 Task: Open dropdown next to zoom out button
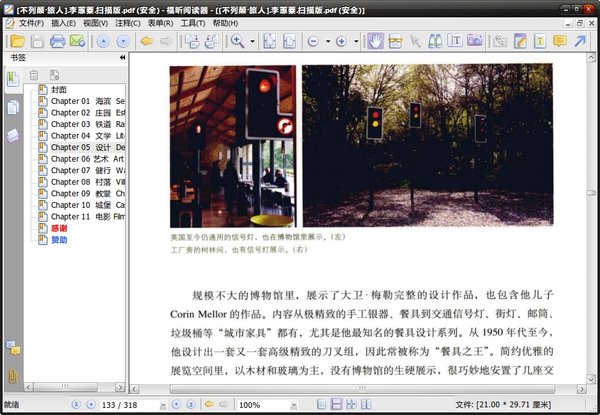(328, 41)
